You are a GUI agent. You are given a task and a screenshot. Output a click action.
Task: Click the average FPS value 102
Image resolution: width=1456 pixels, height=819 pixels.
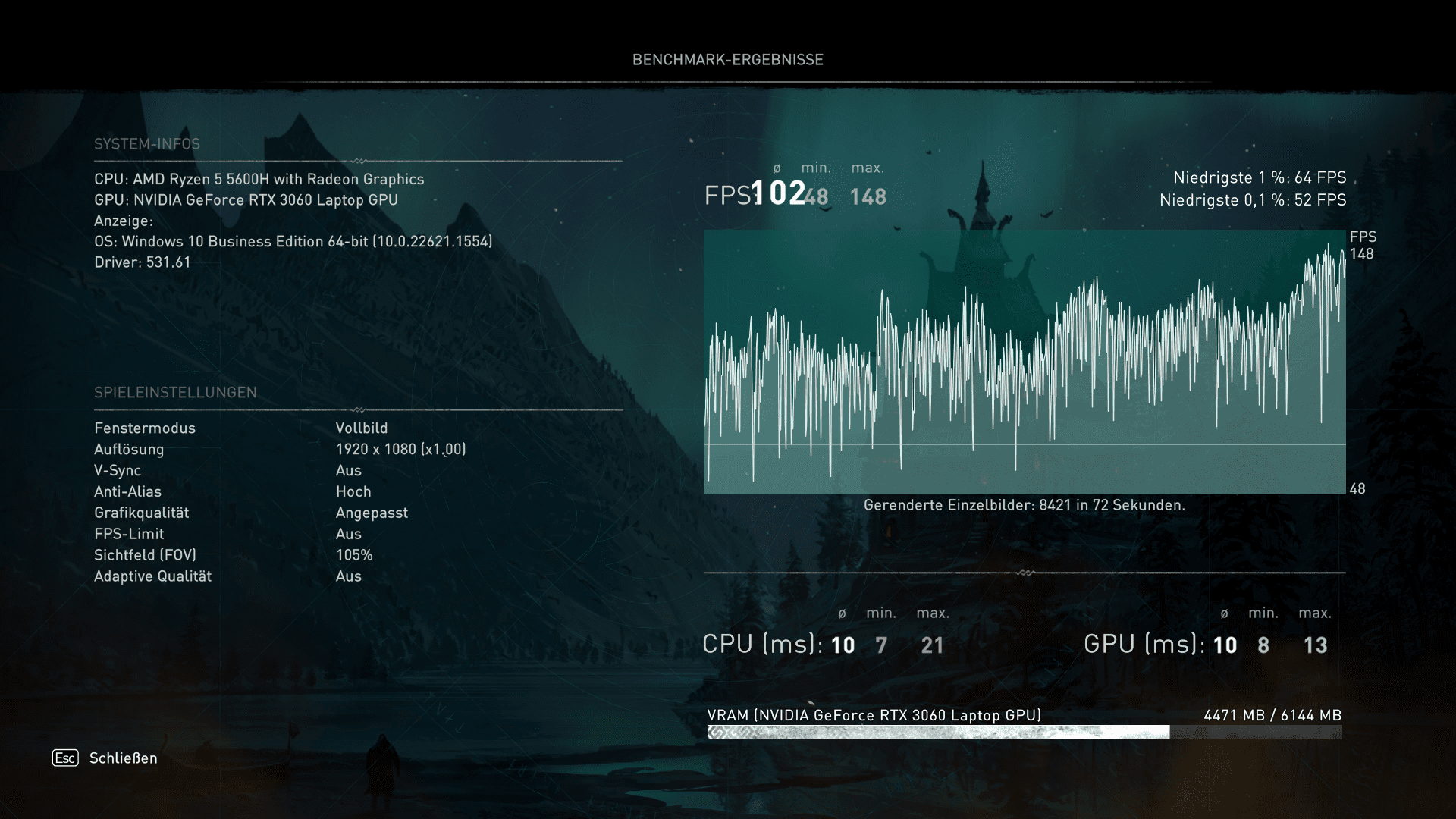pos(778,193)
